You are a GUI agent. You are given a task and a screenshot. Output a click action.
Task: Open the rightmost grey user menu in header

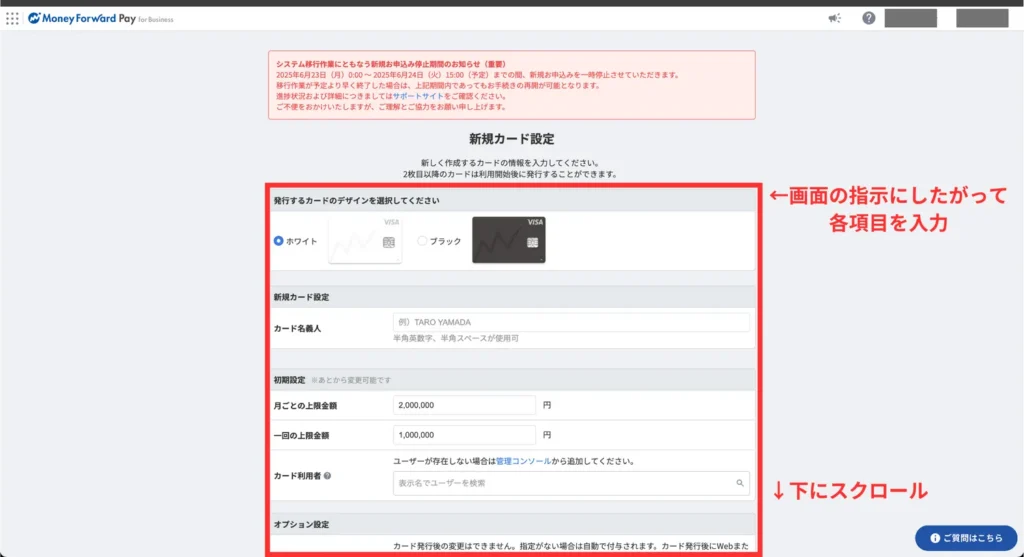(x=981, y=18)
